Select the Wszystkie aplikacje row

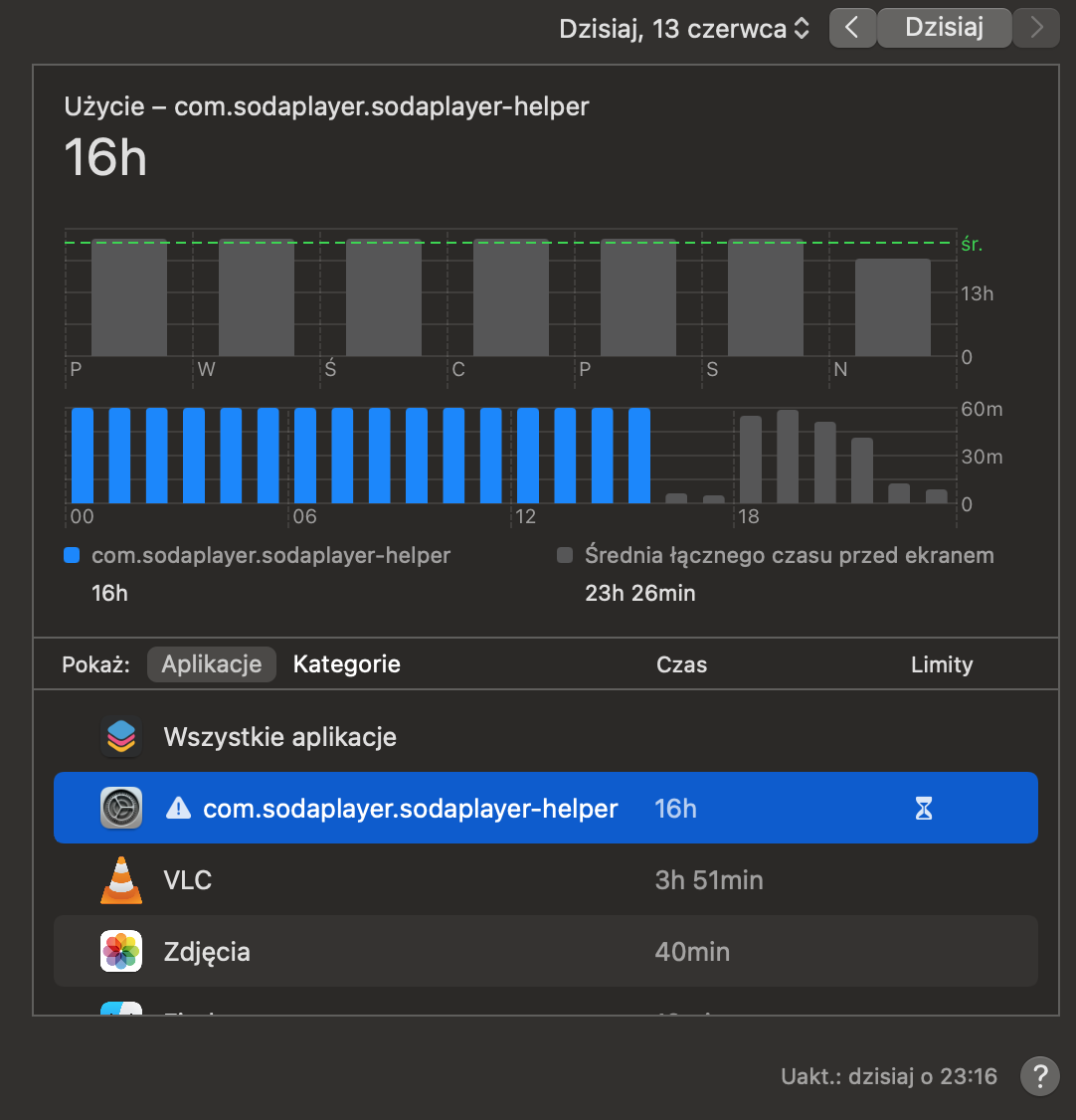point(546,736)
